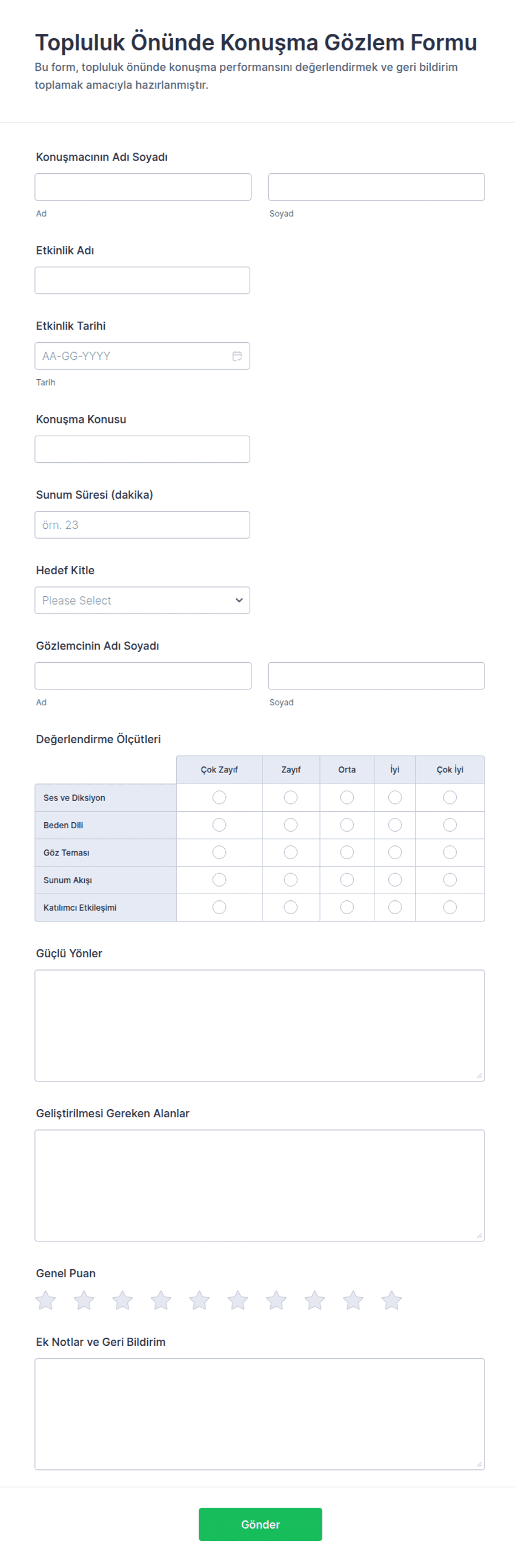Mark Beden Dili as Orta

point(347,825)
